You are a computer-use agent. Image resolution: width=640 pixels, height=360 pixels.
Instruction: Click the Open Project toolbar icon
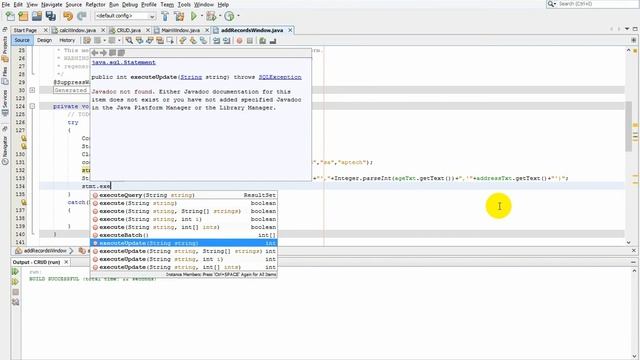pyautogui.click(x=37, y=16)
